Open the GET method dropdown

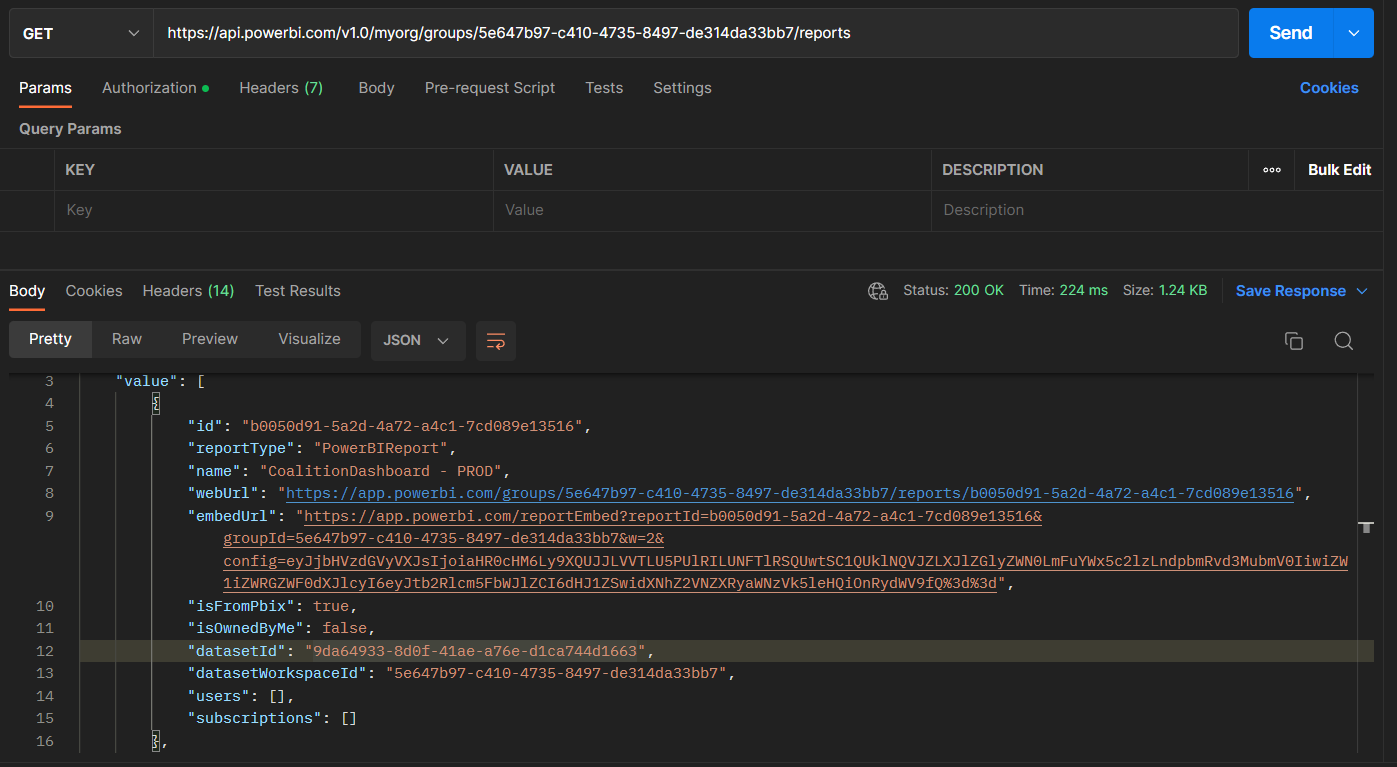81,33
